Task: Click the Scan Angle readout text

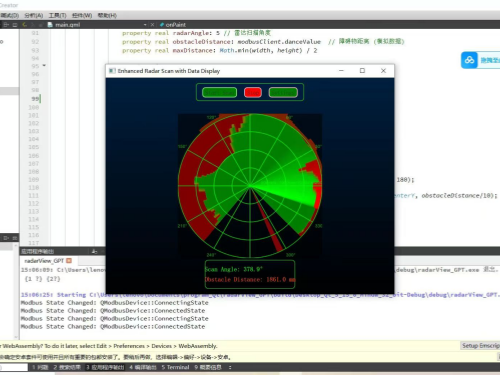Action: click(x=234, y=269)
